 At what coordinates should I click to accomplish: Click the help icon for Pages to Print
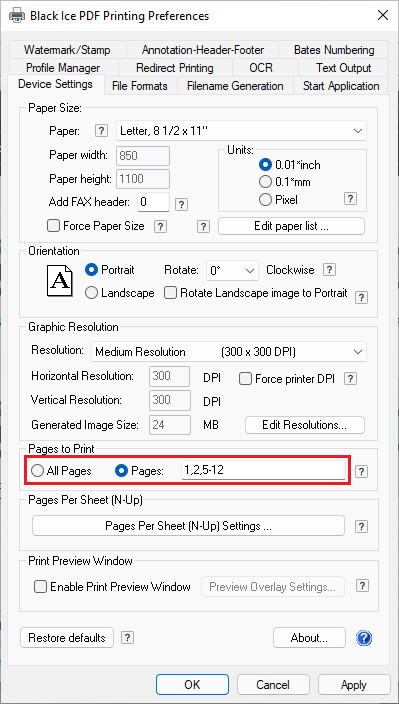coord(362,471)
